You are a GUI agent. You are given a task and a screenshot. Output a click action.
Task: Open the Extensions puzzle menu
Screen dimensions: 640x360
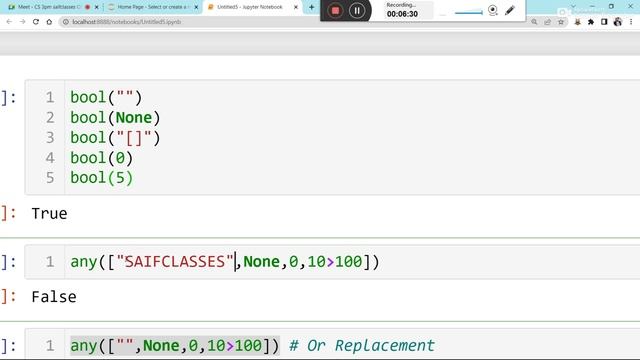pos(591,22)
